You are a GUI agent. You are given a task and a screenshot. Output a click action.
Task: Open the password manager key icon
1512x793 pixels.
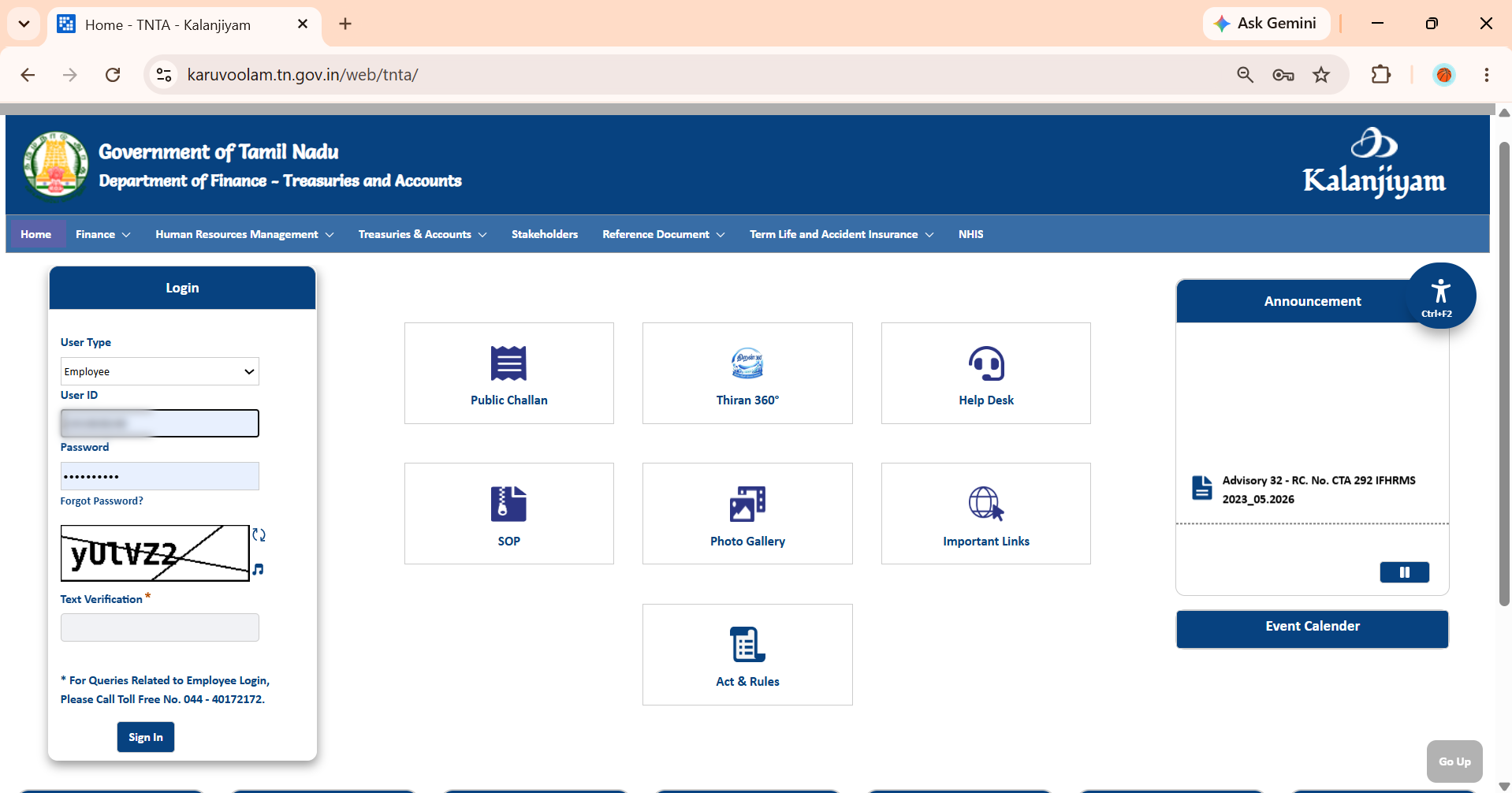coord(1283,75)
